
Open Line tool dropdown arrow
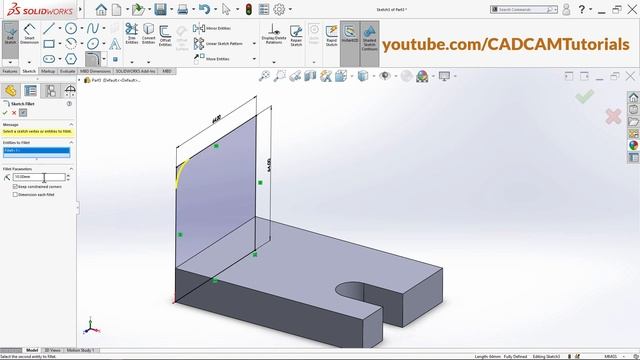(x=60, y=28)
